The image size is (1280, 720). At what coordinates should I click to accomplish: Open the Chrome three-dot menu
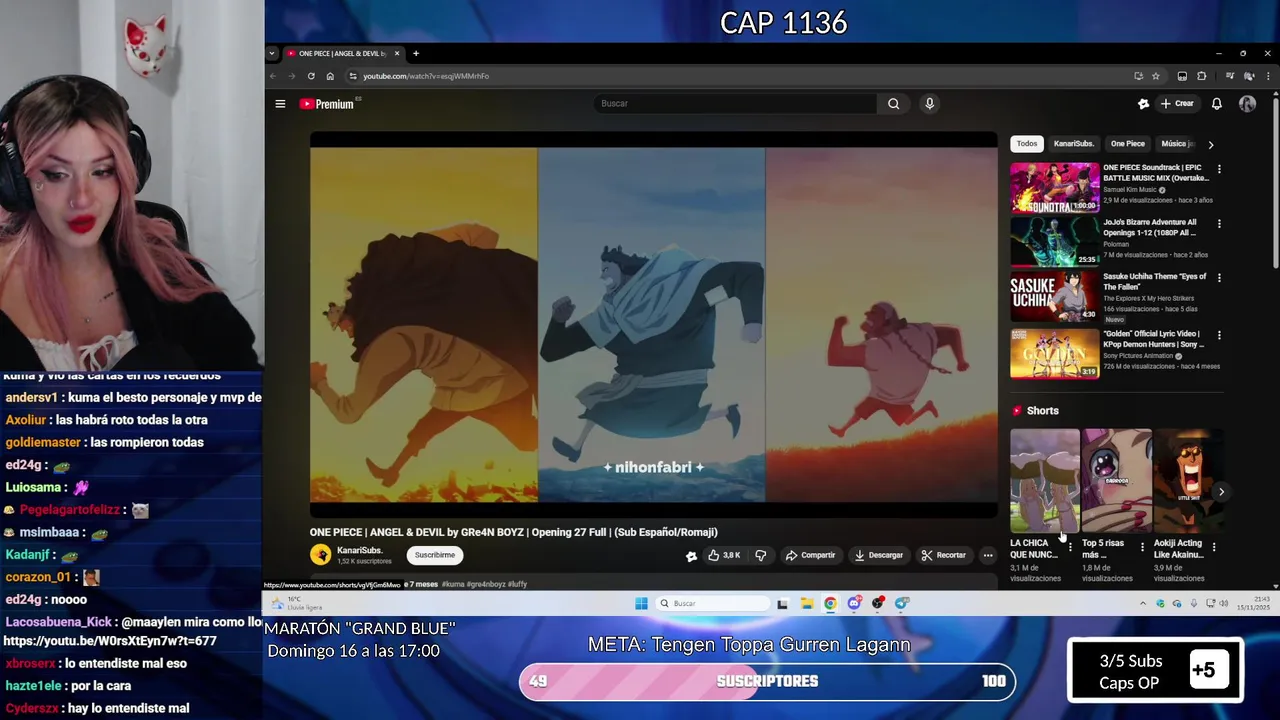[1268, 76]
